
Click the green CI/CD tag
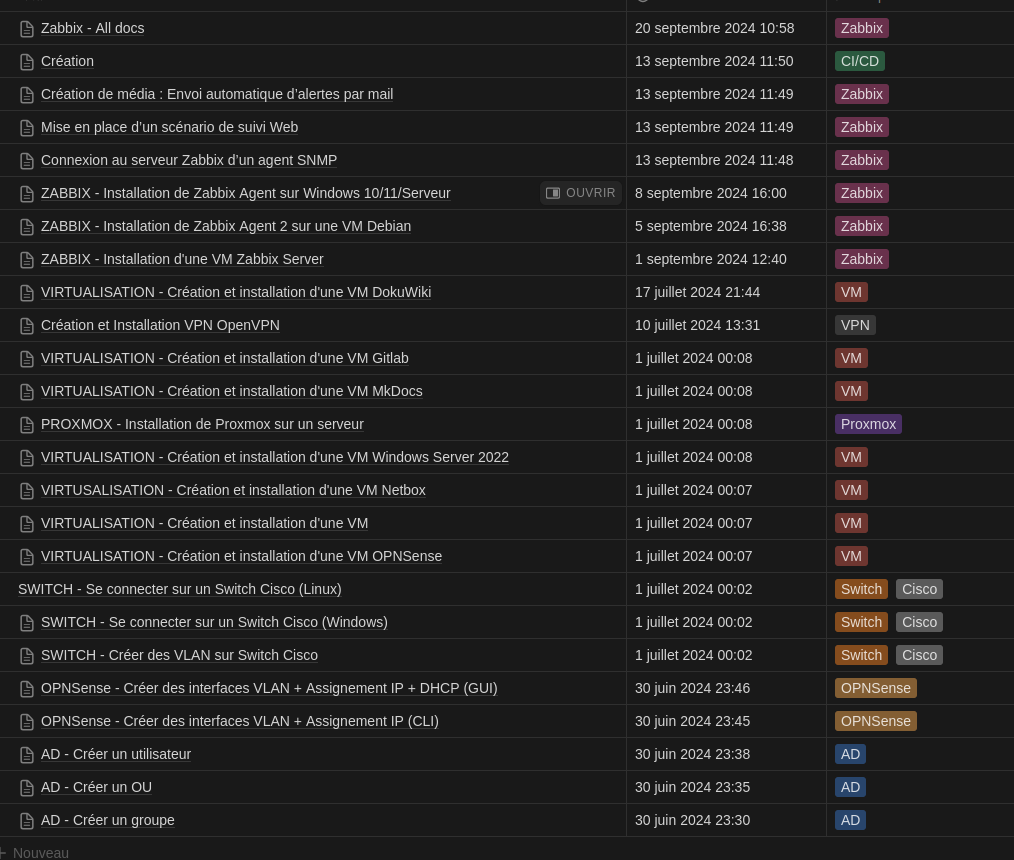[x=860, y=61]
